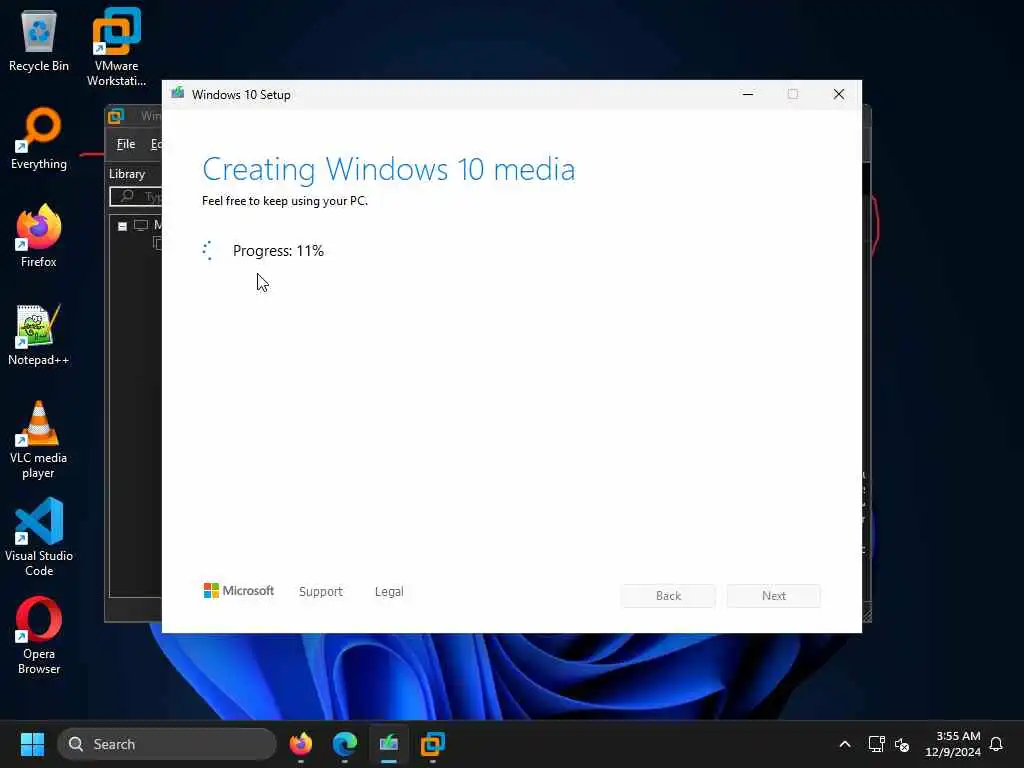Switch to VMware Workstation taskbar icon
Screen dimensions: 1024x768
432,744
